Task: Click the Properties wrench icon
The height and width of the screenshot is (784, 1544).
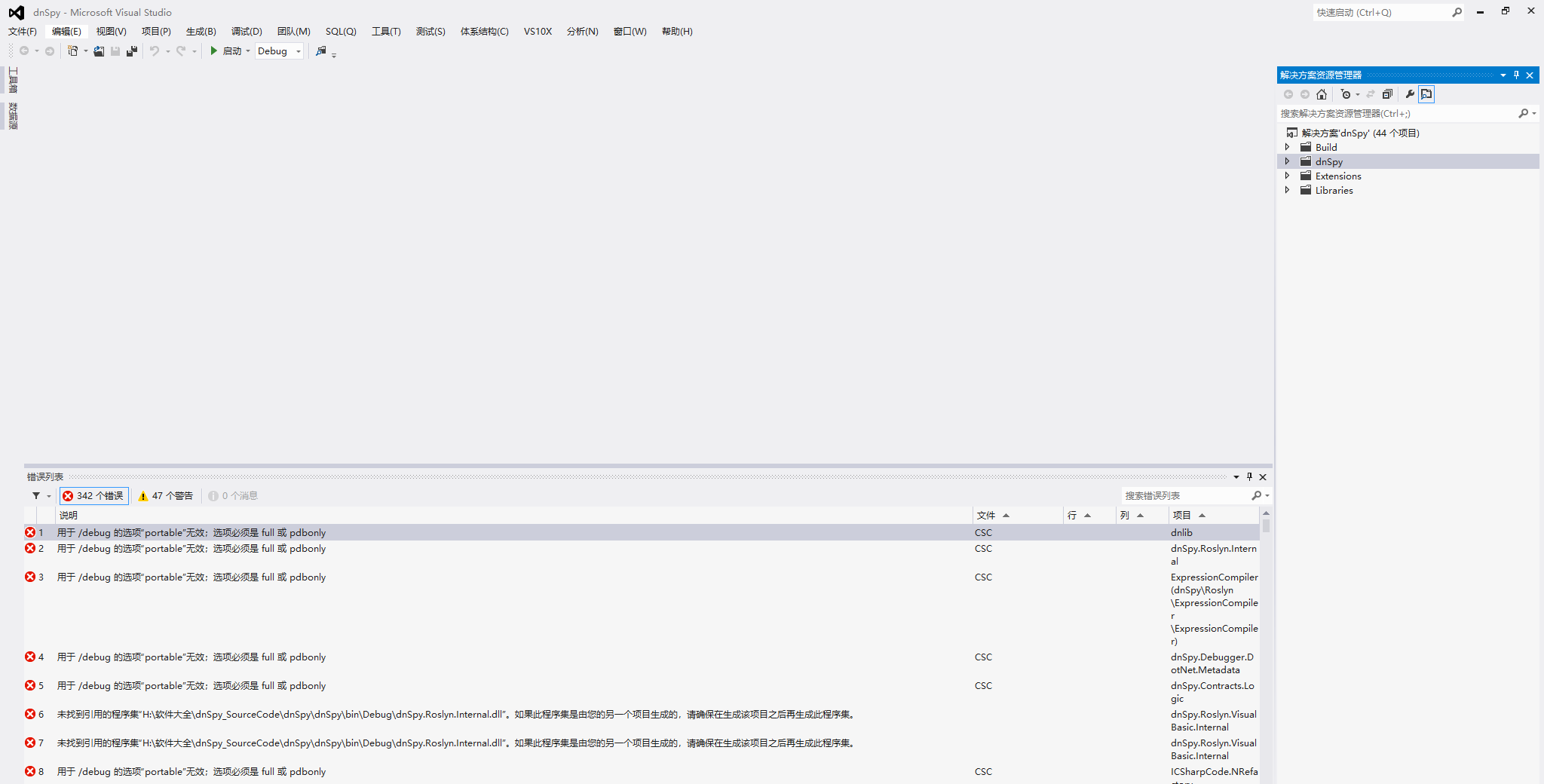Action: point(1410,94)
